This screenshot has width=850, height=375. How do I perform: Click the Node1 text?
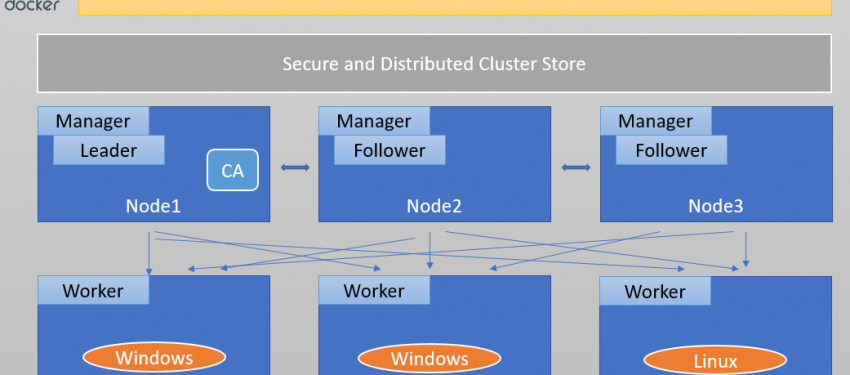point(153,206)
